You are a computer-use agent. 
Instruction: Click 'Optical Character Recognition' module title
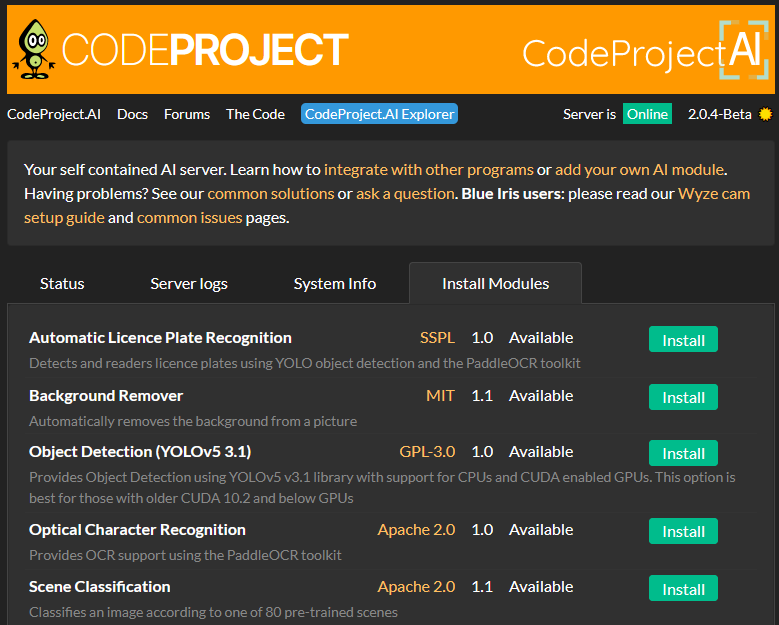click(137, 530)
